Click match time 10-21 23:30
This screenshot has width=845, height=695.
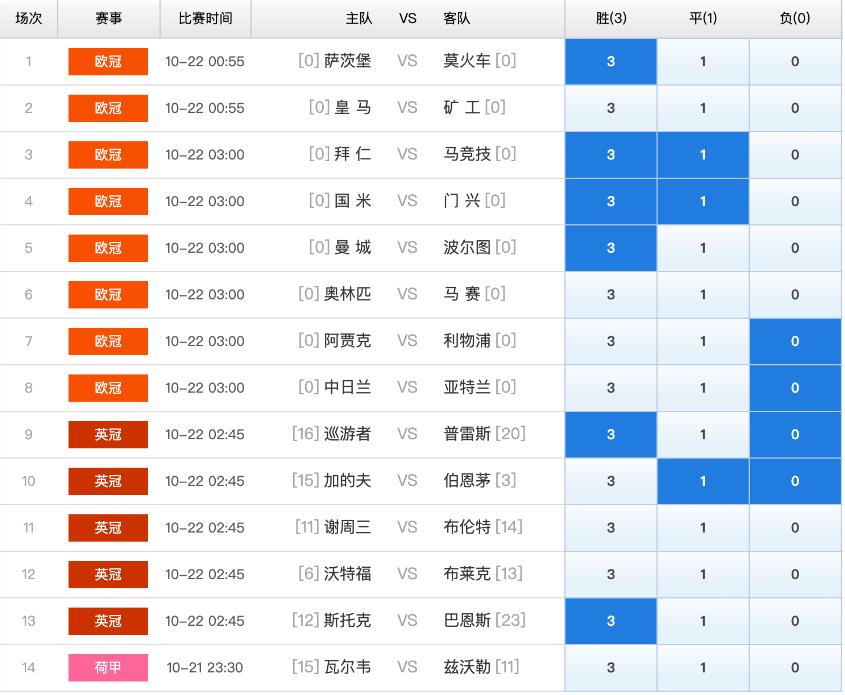click(x=205, y=668)
